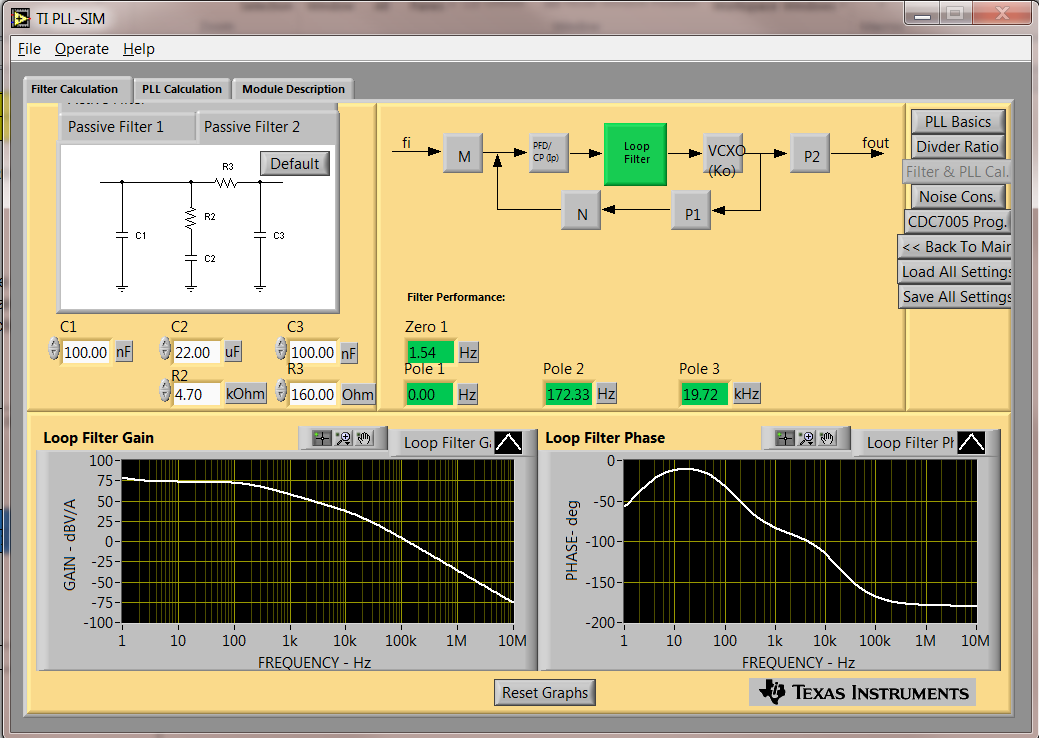This screenshot has width=1039, height=738.
Task: Open the C3 nF unit selector
Action: point(349,353)
